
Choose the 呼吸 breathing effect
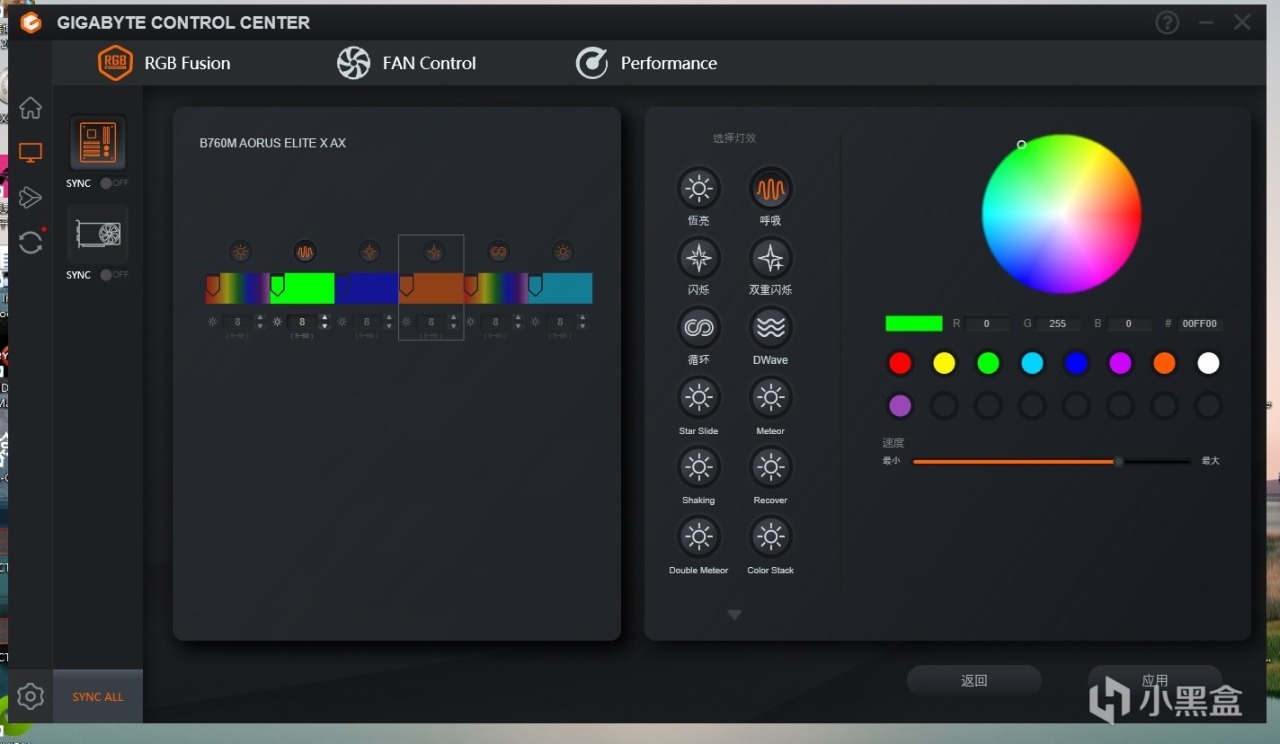click(770, 188)
